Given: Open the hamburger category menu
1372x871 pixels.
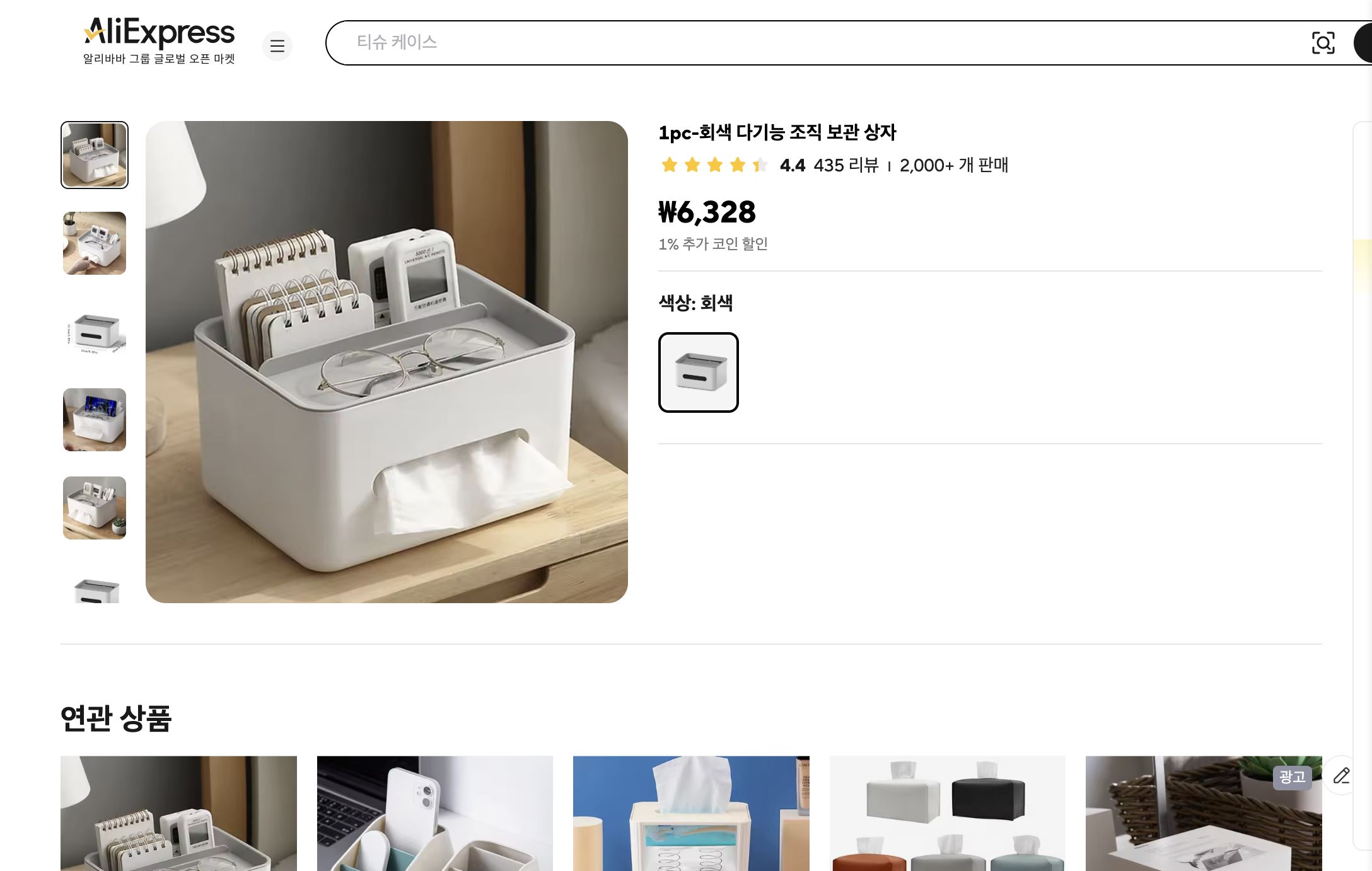Looking at the screenshot, I should pyautogui.click(x=277, y=46).
